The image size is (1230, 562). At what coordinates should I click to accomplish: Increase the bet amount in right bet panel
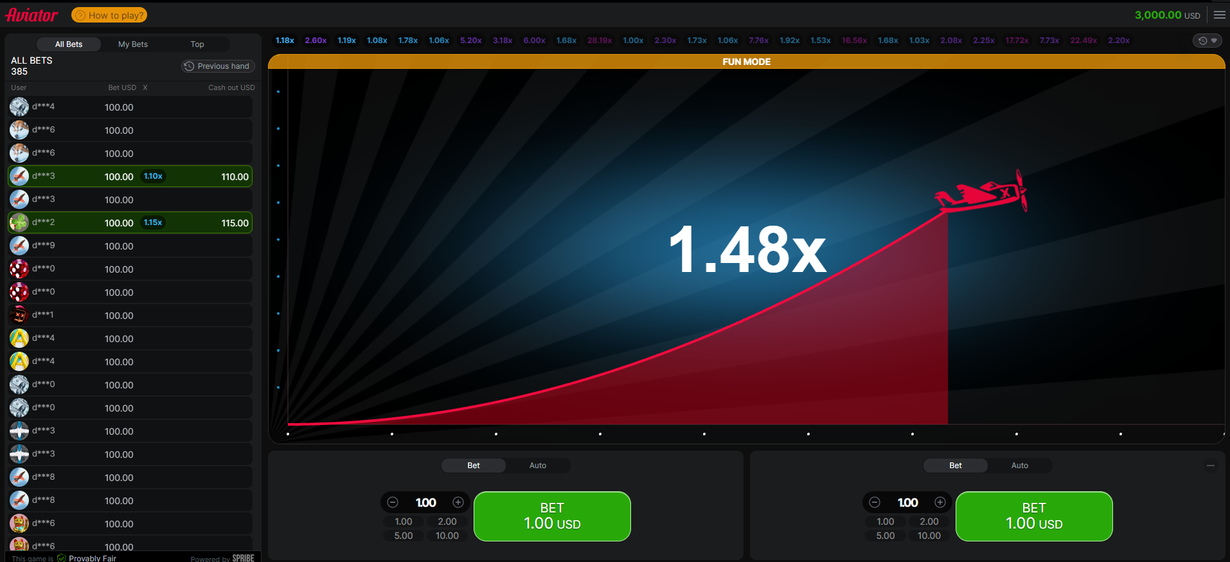click(940, 502)
